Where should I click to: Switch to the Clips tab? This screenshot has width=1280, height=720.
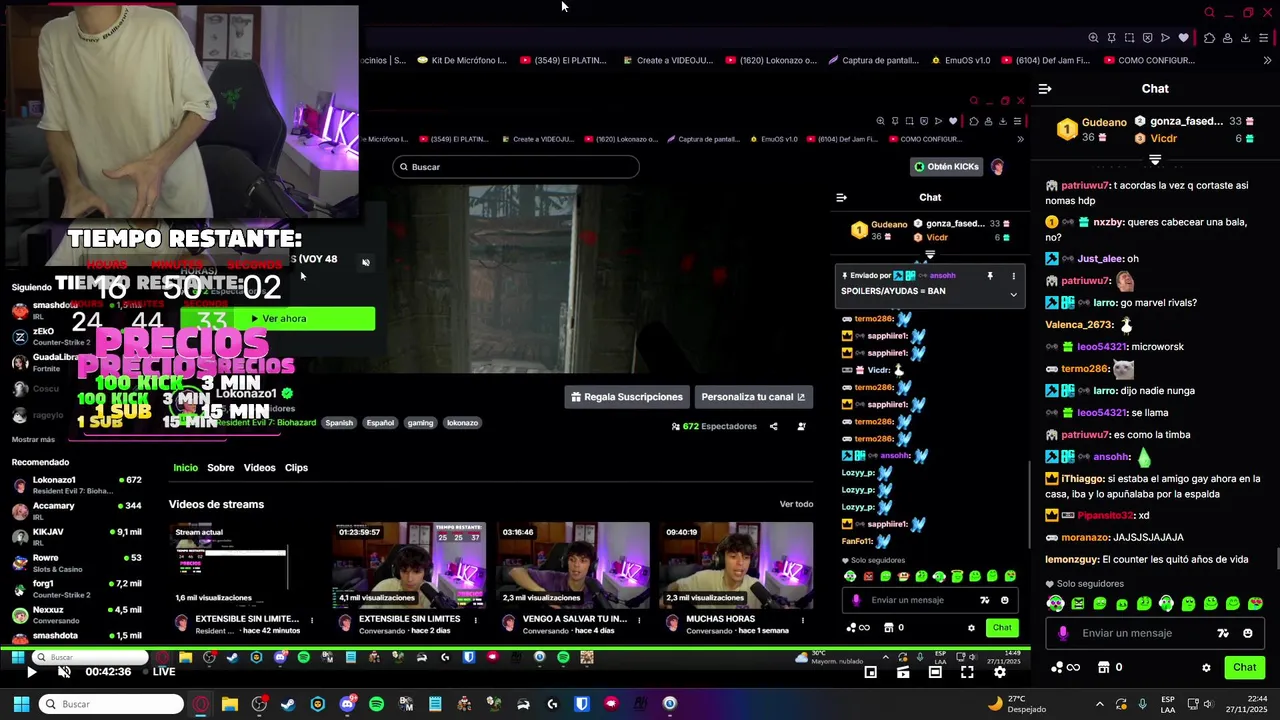296,468
